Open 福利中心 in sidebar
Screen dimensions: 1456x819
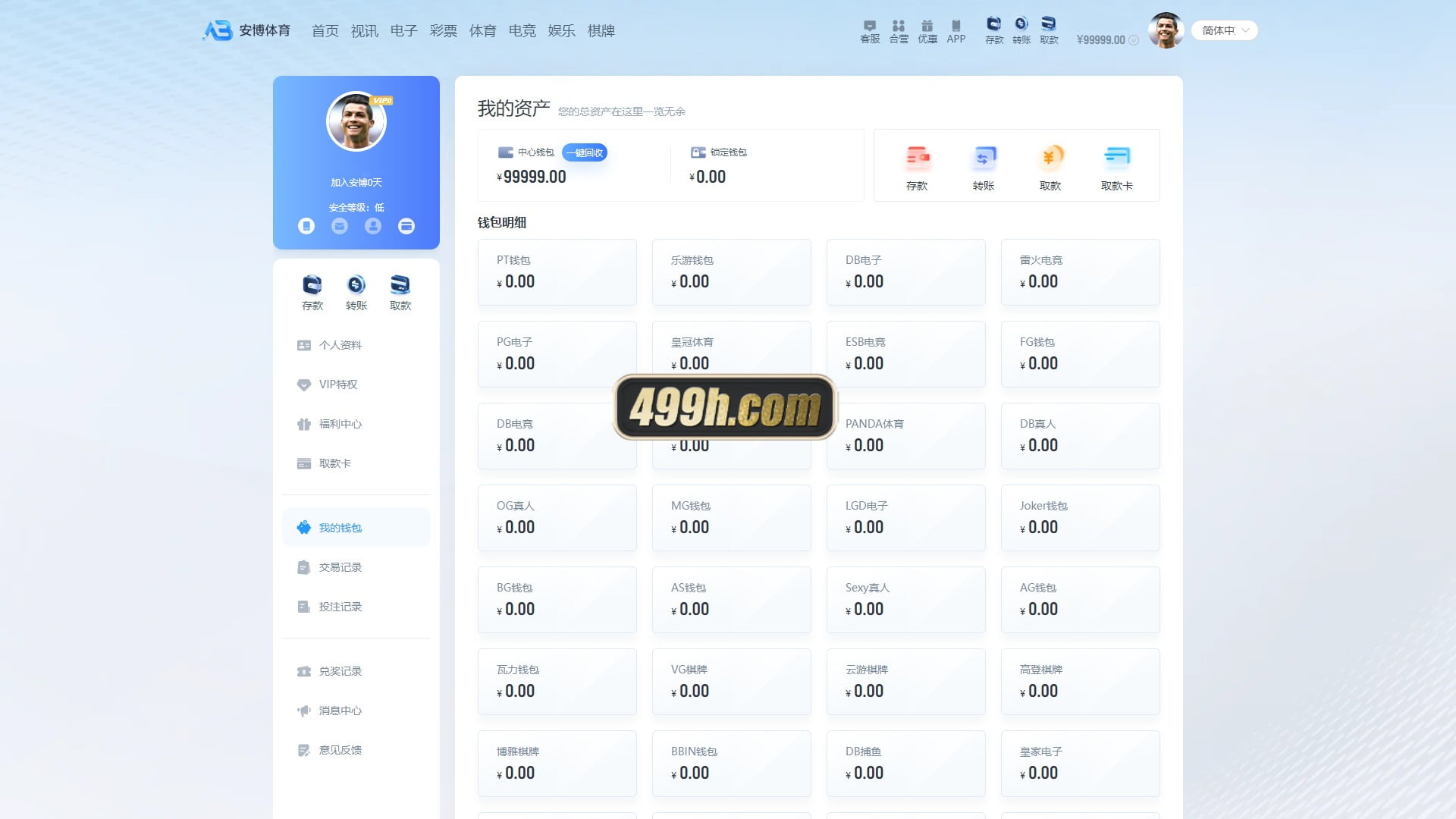click(x=356, y=424)
